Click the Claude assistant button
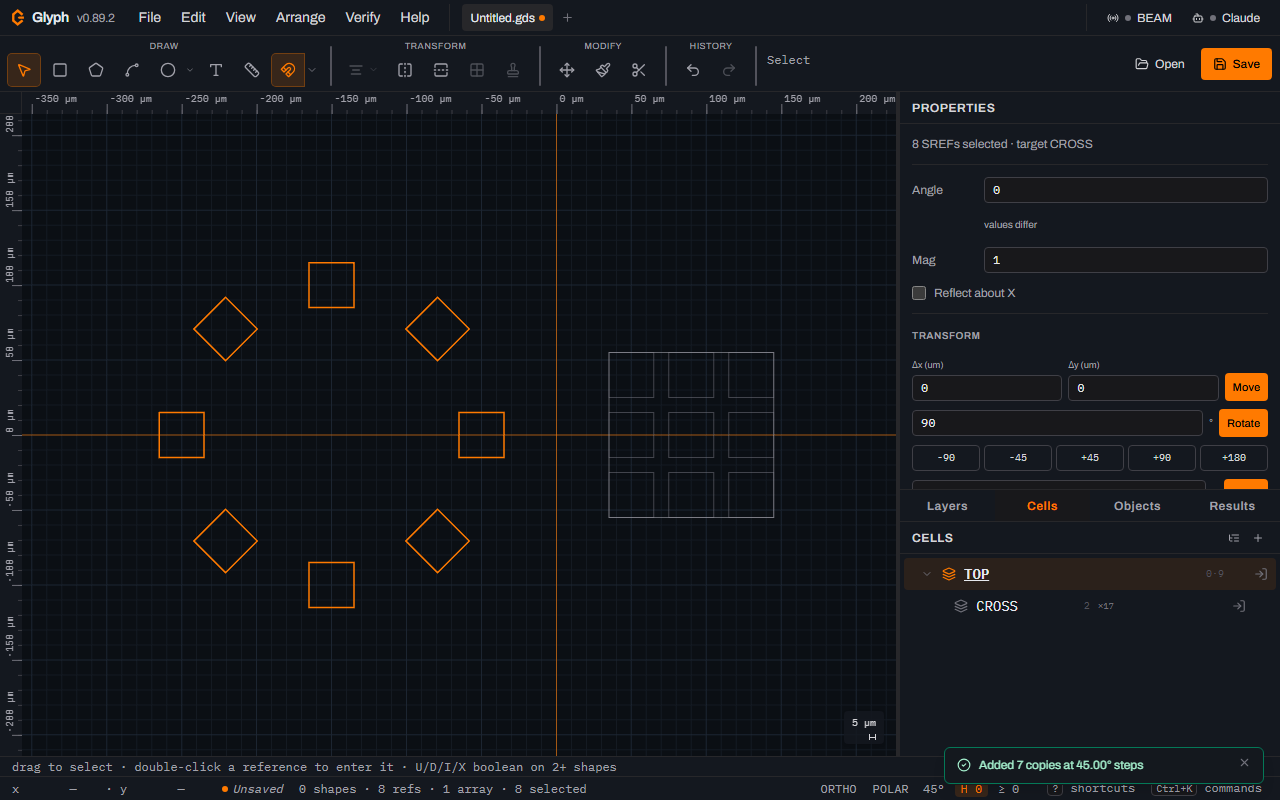Viewport: 1280px width, 800px height. (1226, 18)
